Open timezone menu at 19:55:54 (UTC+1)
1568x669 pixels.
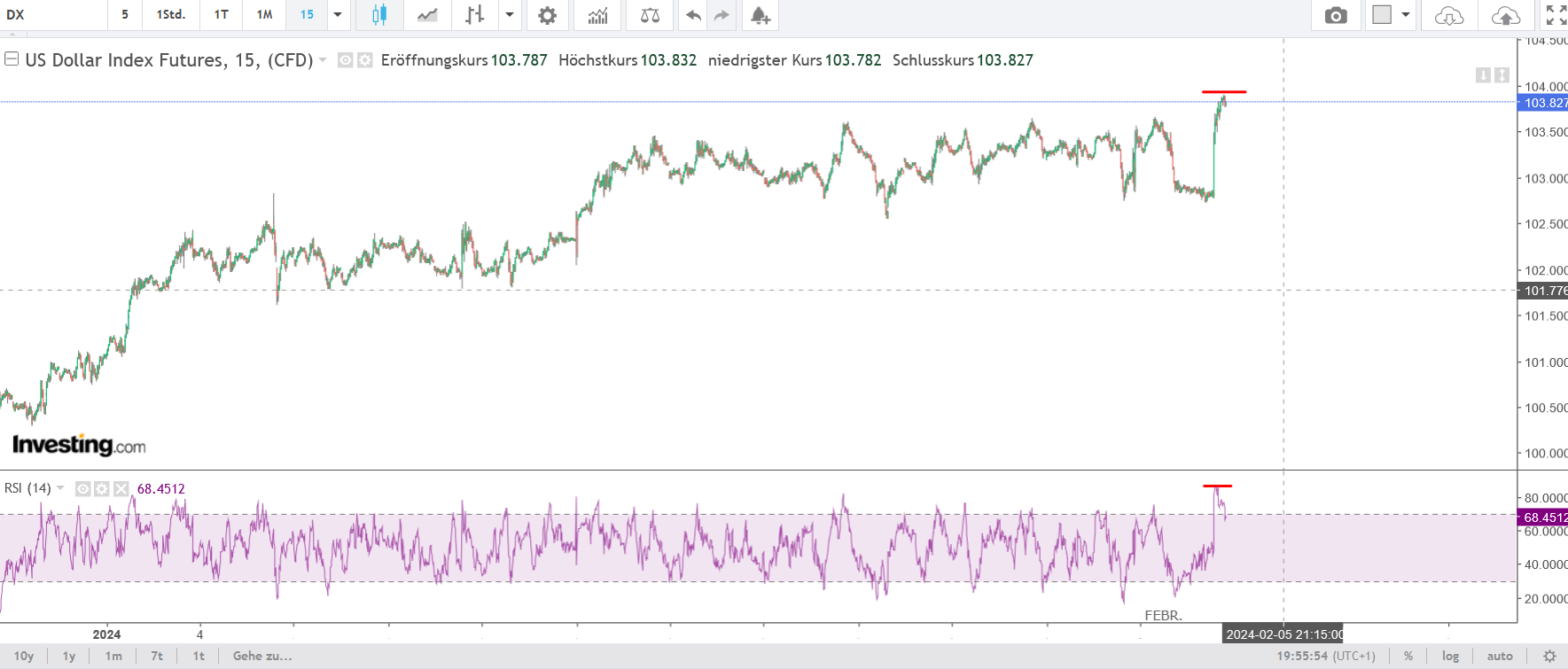1326,657
